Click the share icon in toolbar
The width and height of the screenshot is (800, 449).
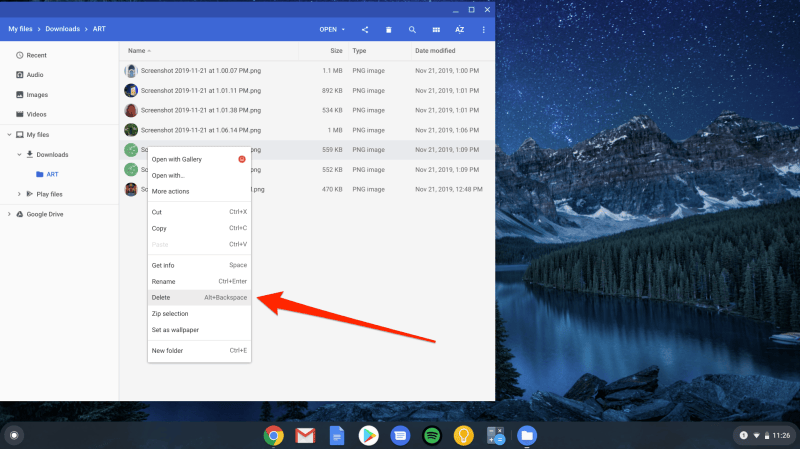pos(365,30)
